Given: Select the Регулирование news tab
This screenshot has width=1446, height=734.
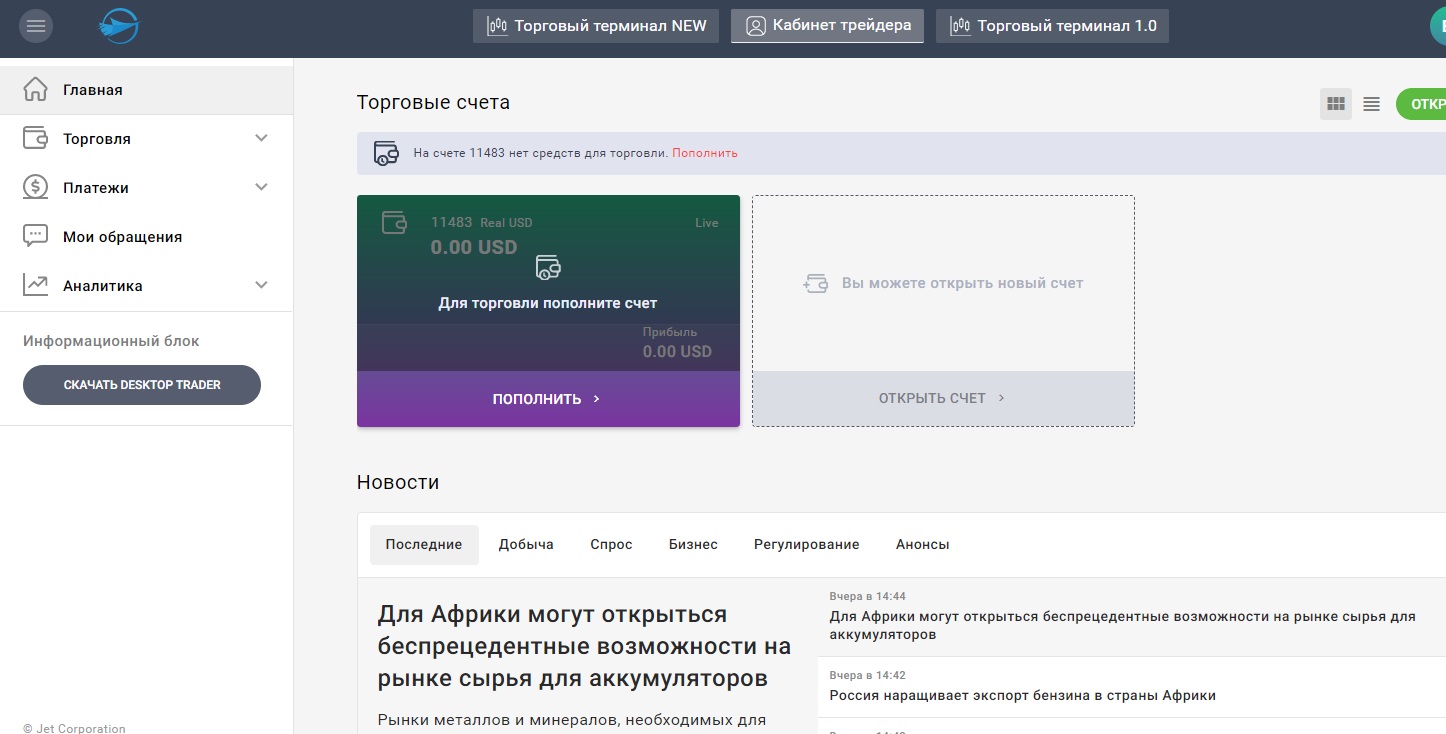Looking at the screenshot, I should pyautogui.click(x=807, y=545).
